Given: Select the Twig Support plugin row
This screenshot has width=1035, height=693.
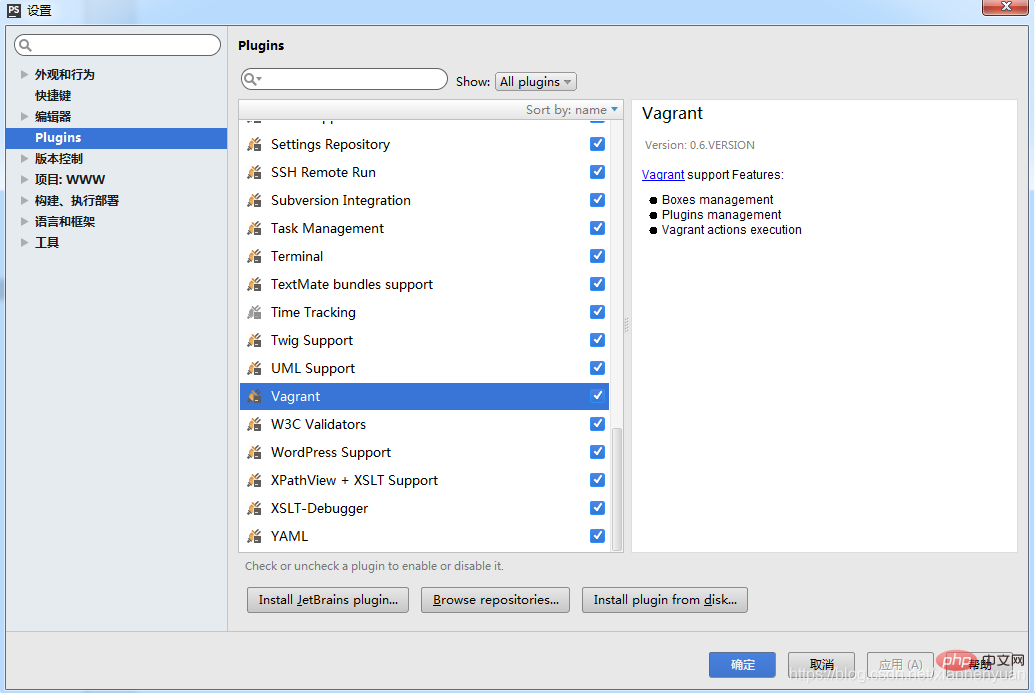Looking at the screenshot, I should pos(424,341).
